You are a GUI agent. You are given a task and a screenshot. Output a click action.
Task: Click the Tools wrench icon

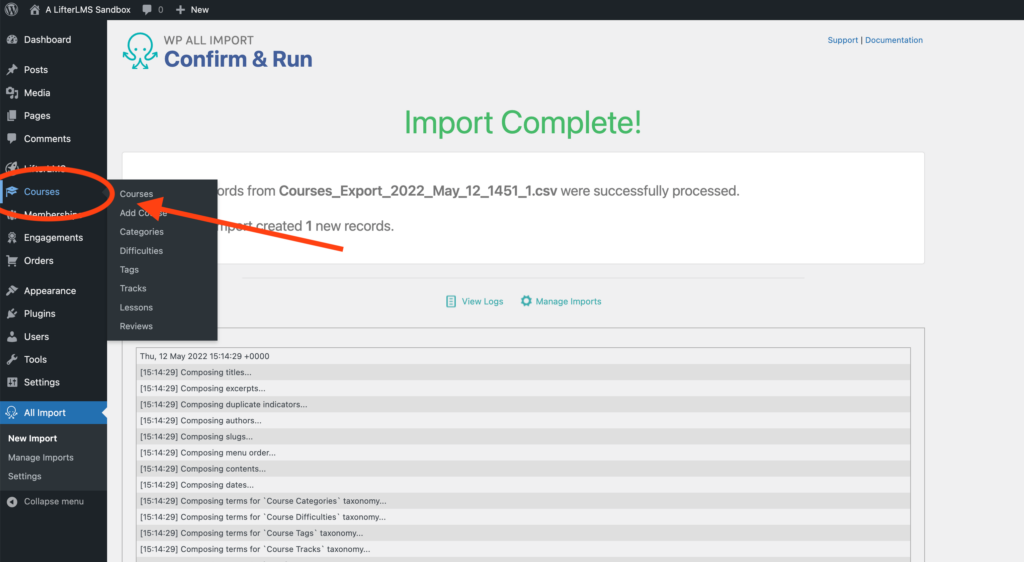click(x=12, y=360)
